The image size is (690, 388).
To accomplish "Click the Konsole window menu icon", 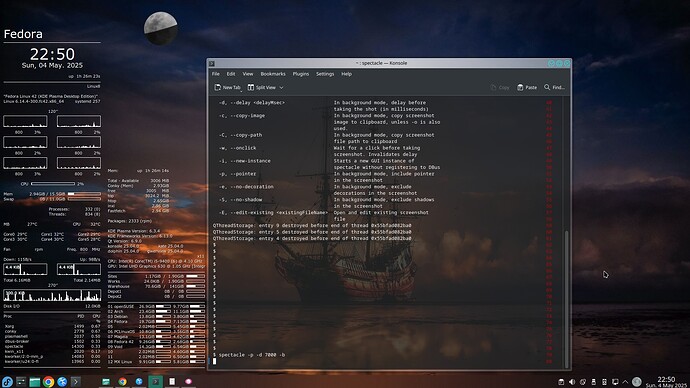I will tap(212, 63).
